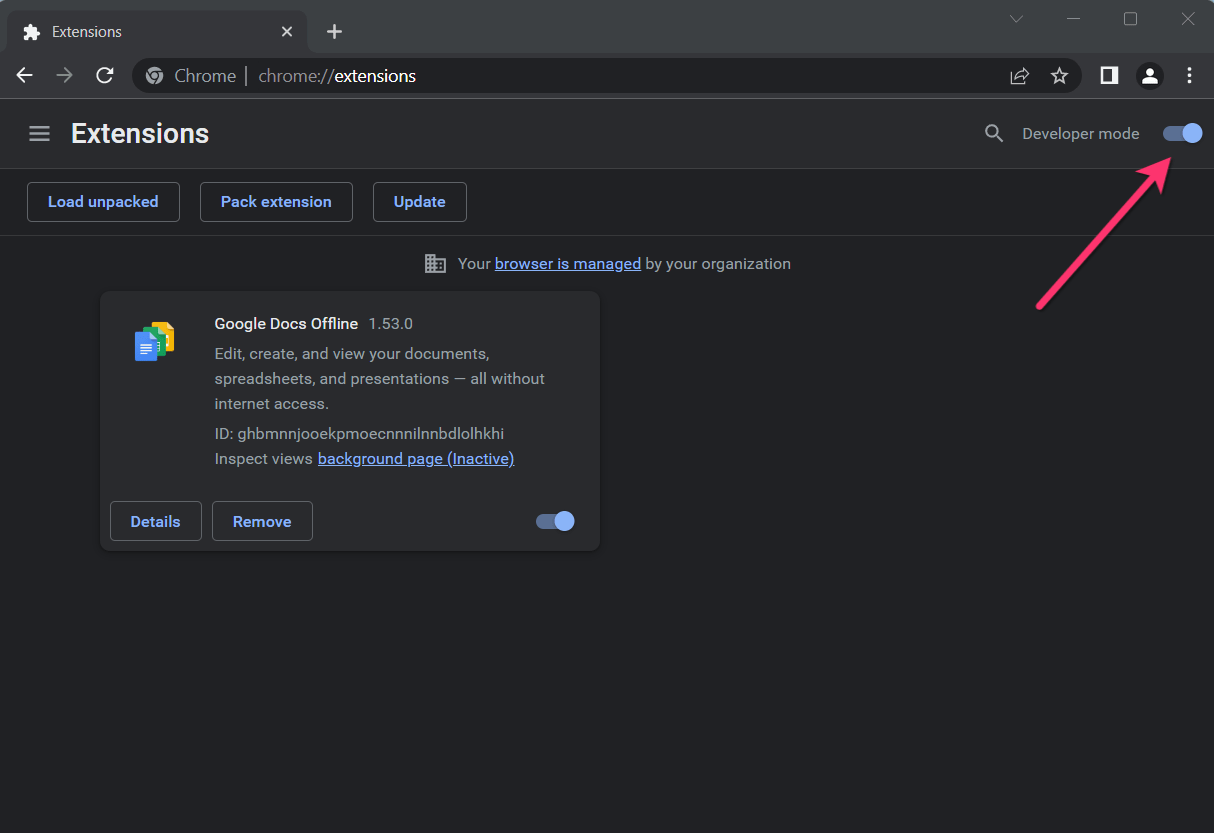Image resolution: width=1214 pixels, height=833 pixels.
Task: Open Chrome's three-dot settings menu
Action: (x=1189, y=75)
